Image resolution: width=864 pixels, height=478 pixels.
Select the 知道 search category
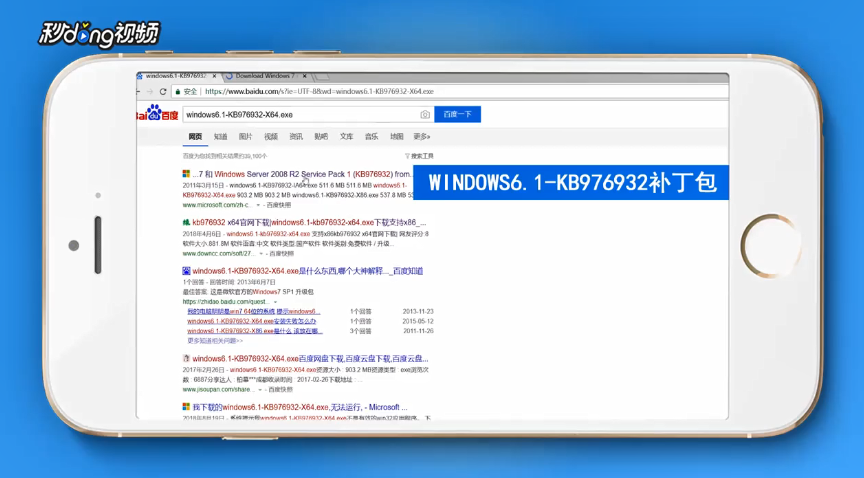click(x=220, y=137)
